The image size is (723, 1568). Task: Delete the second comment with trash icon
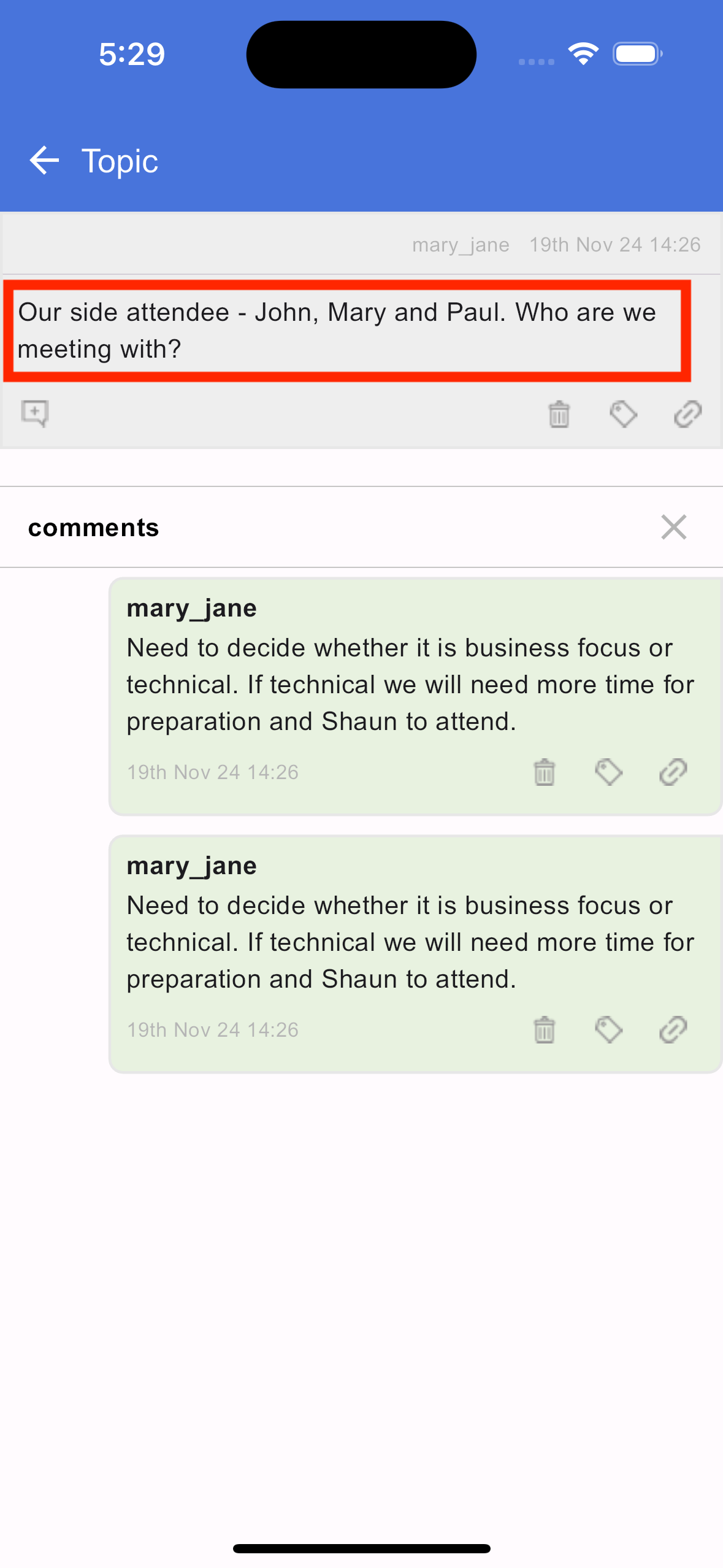[544, 1030]
